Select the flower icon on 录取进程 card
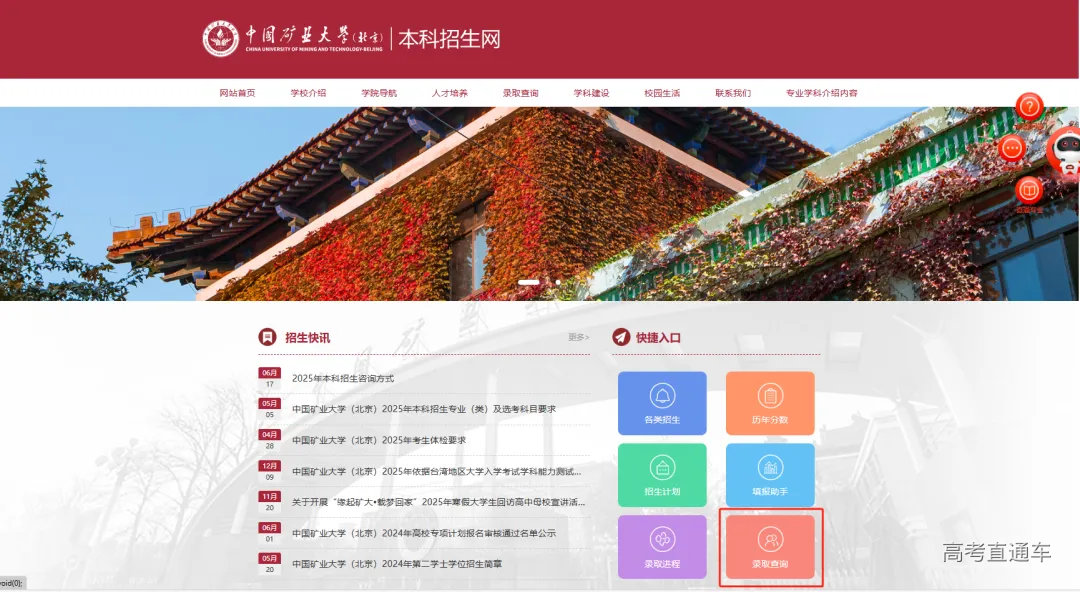The width and height of the screenshot is (1080, 592). (662, 537)
